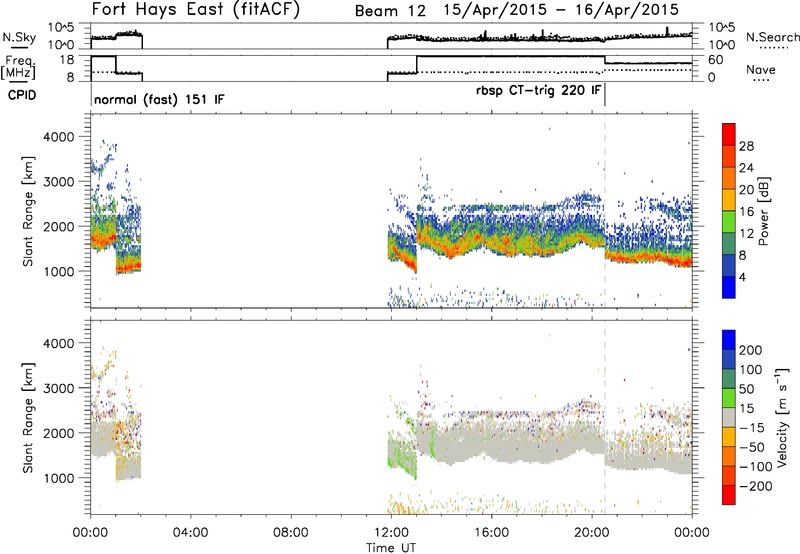Viewport: 800px width, 554px height.
Task: Click the 'Fort Hays East (fitACF)' title
Action: (196, 9)
